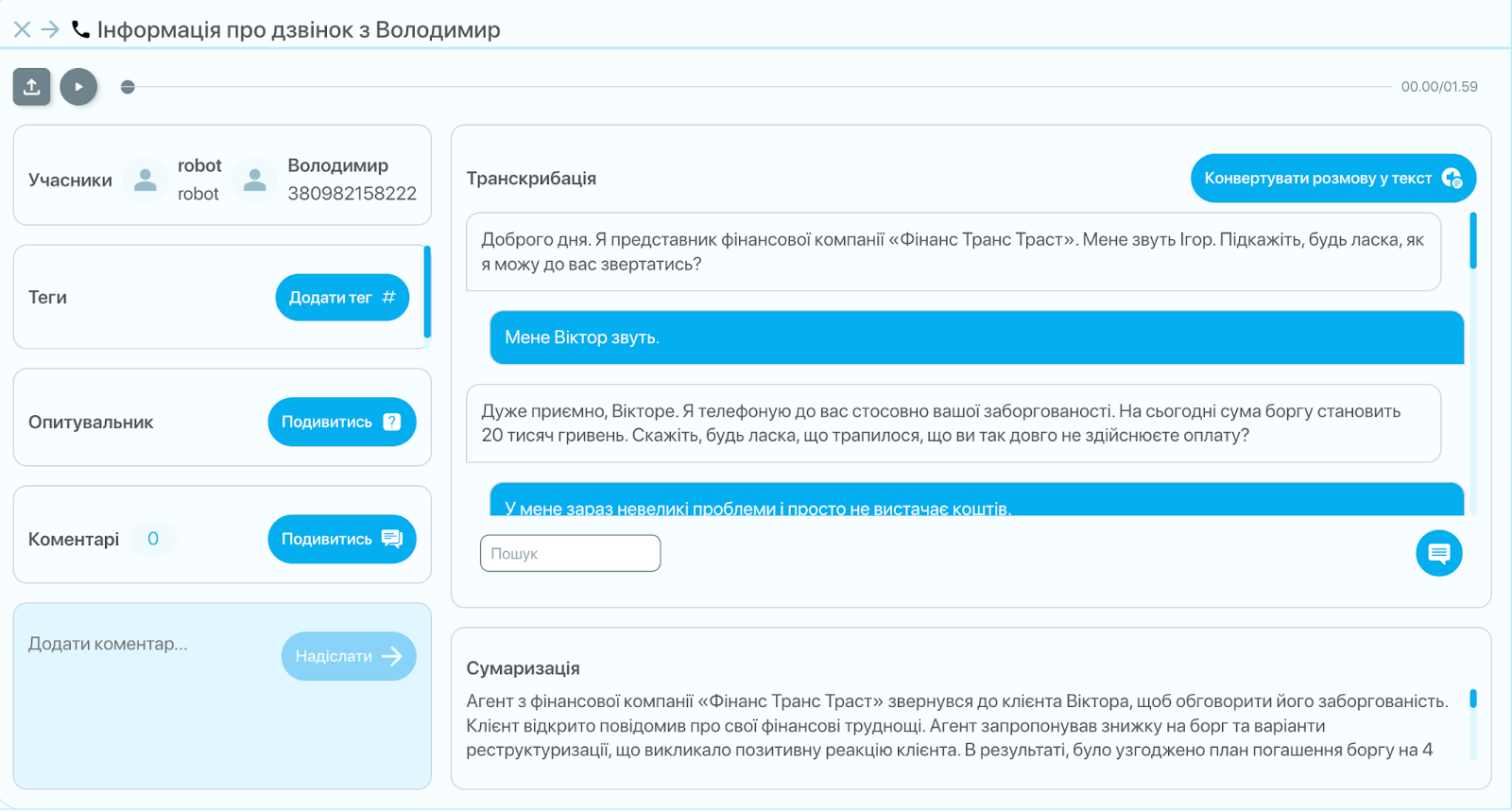The width and height of the screenshot is (1512, 812).
Task: Click the Коментарі label
Action: [74, 540]
